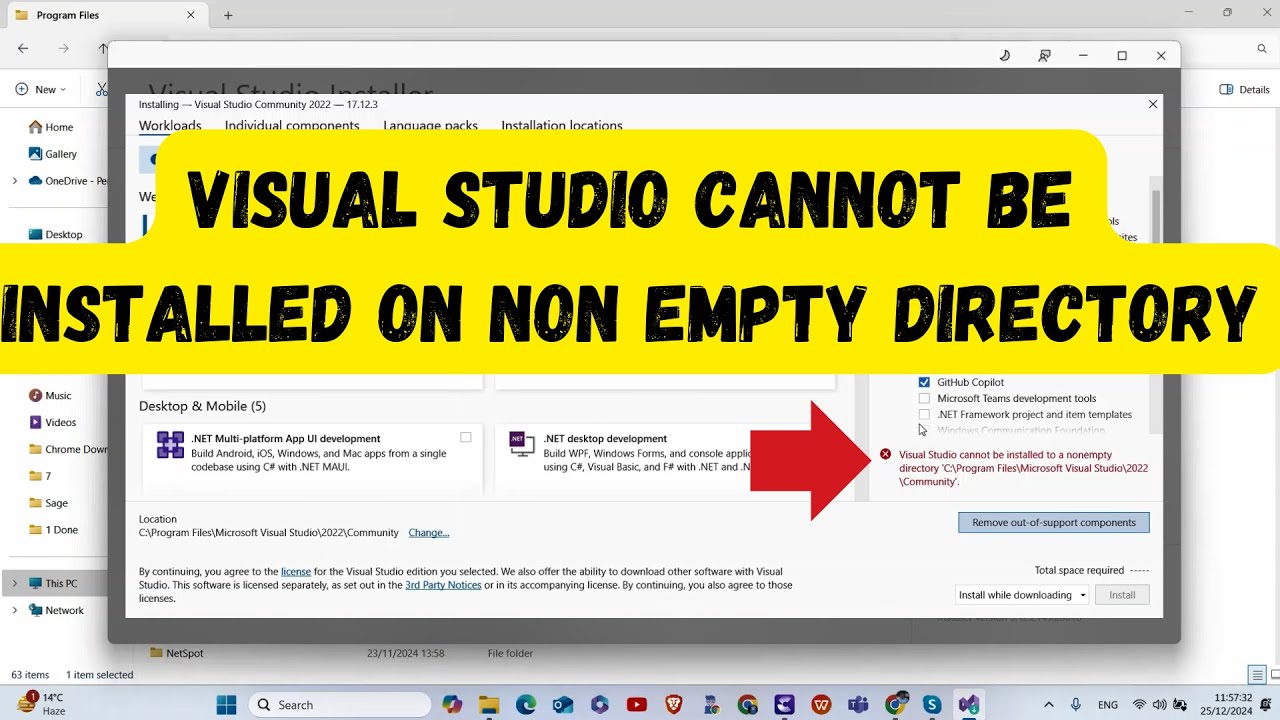Click the microphone icon in system tray
1280x720 pixels.
point(1076,704)
